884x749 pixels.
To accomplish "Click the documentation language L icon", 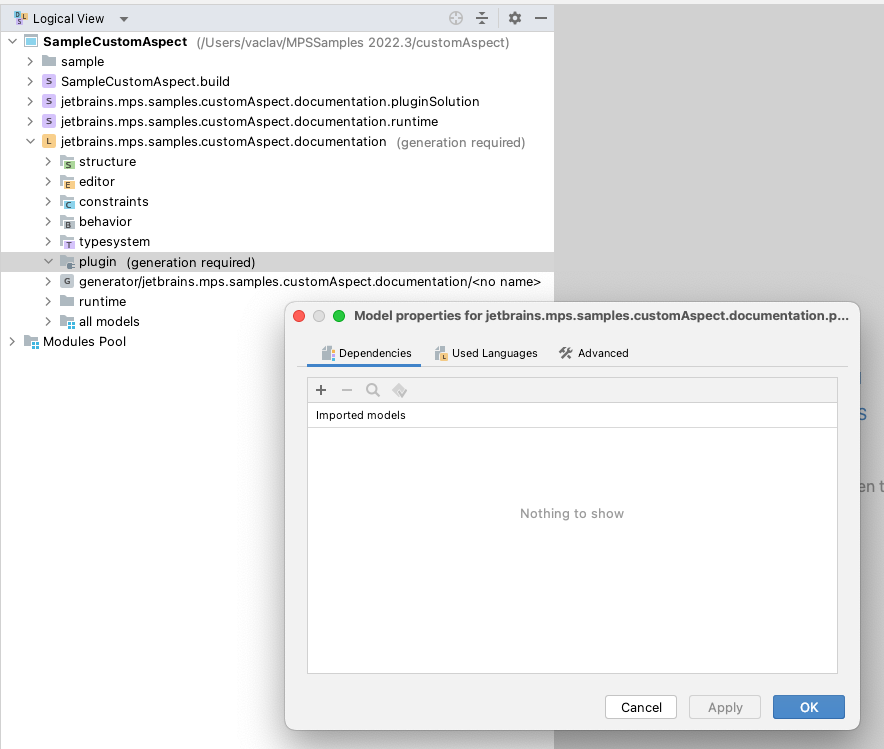I will (x=49, y=141).
